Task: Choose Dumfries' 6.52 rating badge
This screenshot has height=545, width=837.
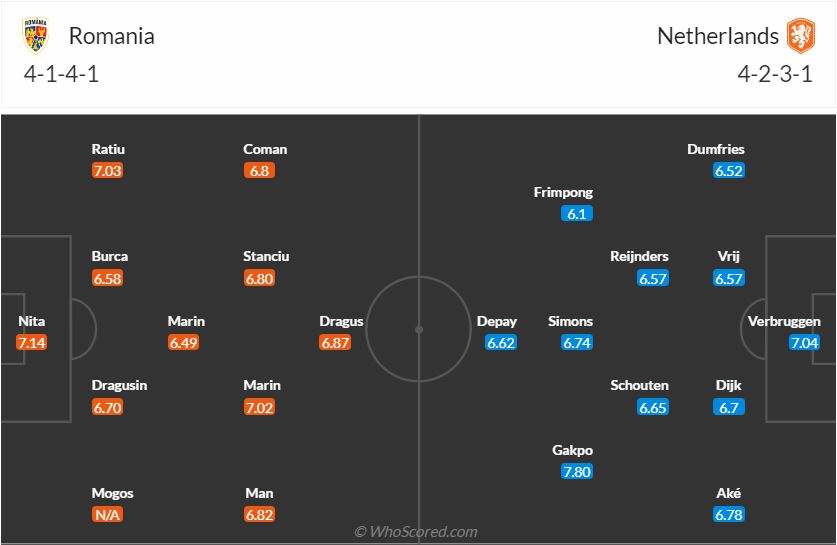Action: [729, 171]
